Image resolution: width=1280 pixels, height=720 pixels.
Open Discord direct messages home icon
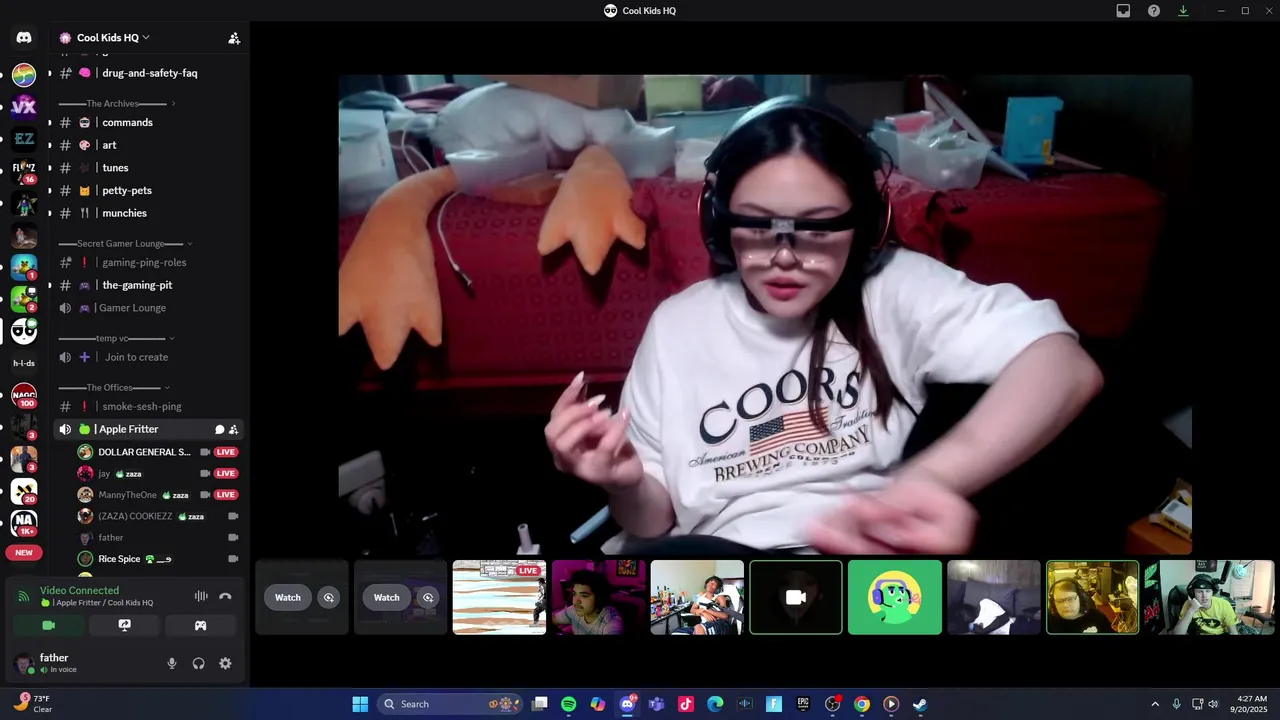pyautogui.click(x=24, y=38)
